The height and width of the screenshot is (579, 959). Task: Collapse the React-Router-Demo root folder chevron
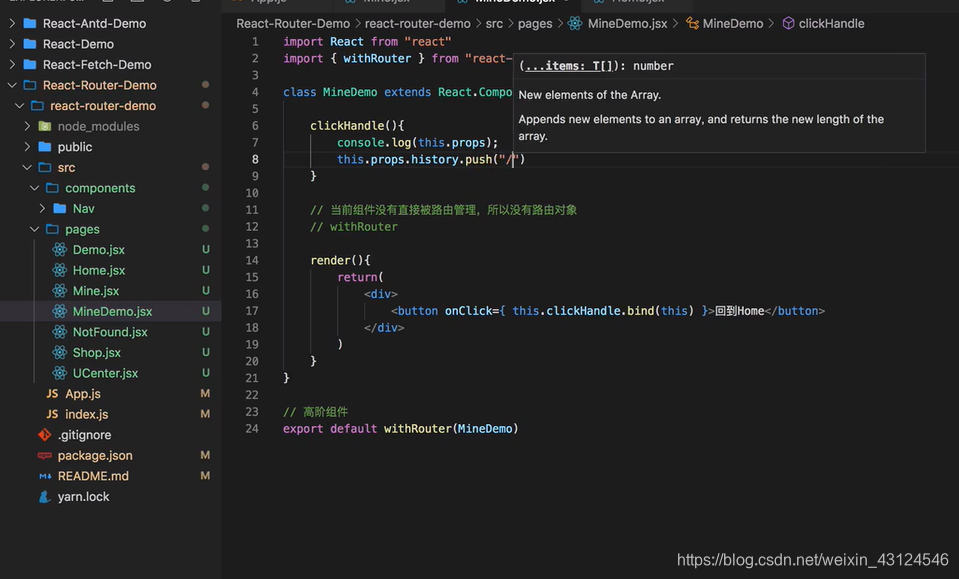[x=12, y=85]
